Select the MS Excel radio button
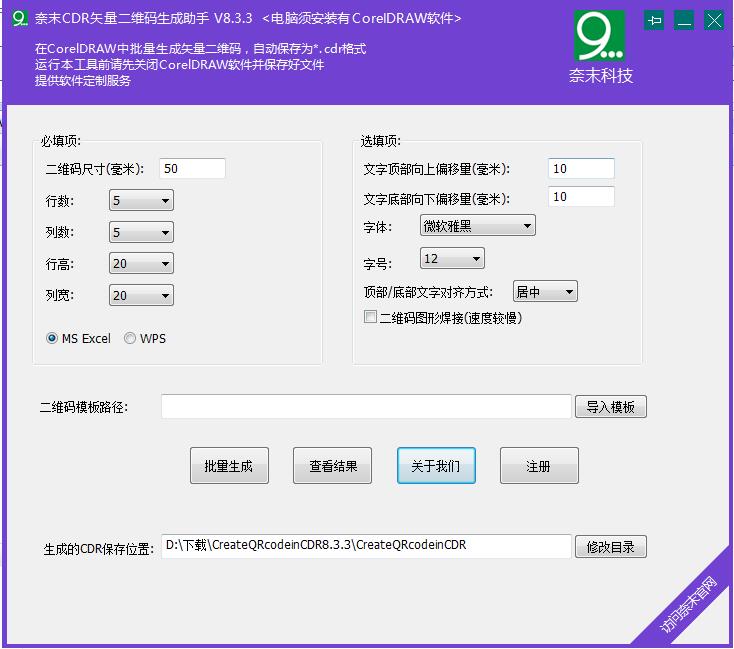The image size is (734, 649). coord(52,339)
